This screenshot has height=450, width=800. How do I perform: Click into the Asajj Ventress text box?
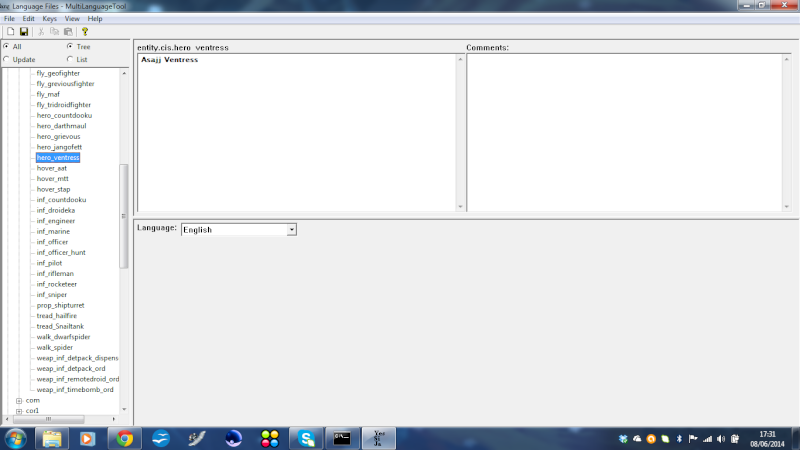(x=297, y=133)
